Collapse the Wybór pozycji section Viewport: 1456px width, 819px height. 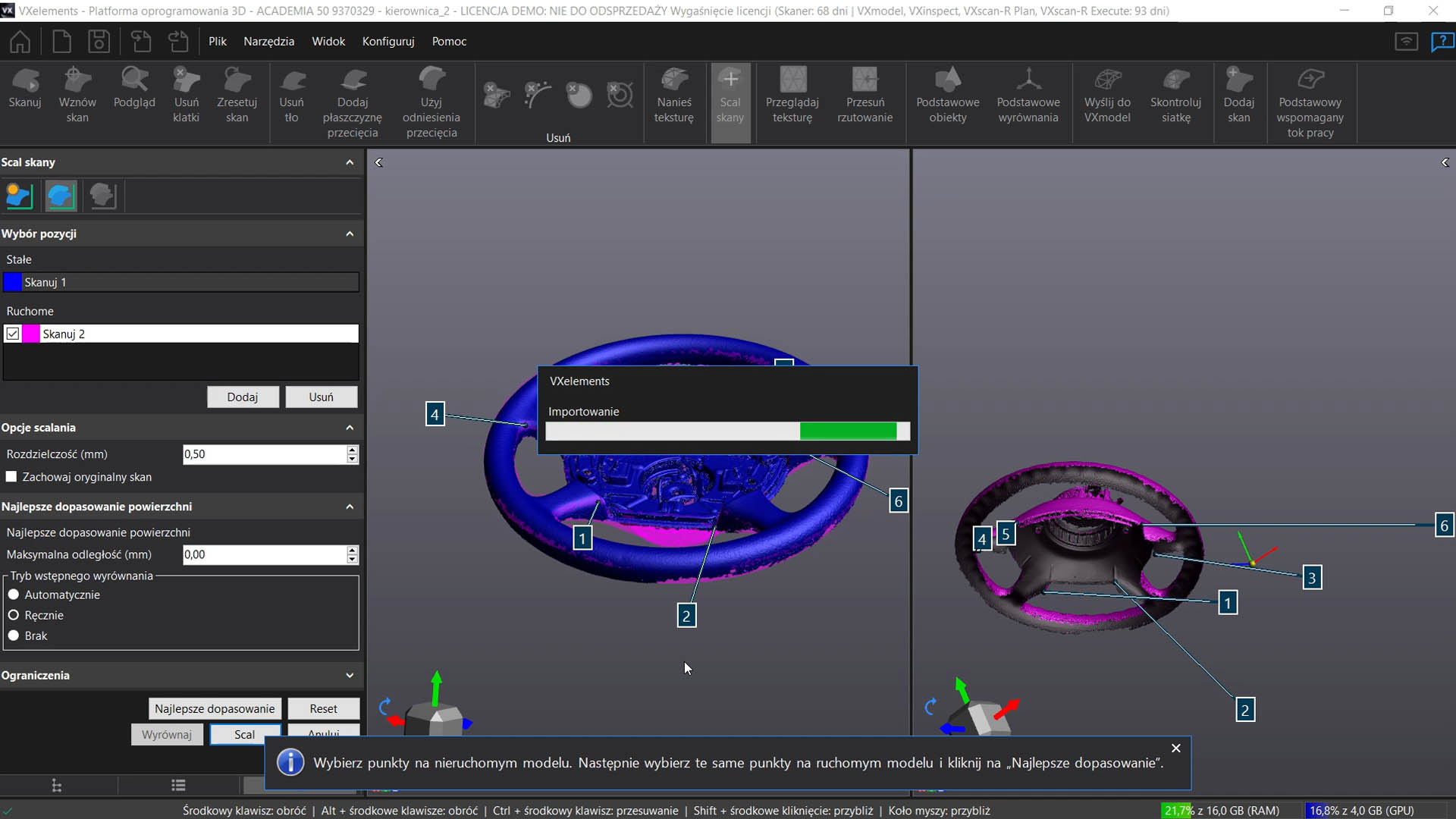(350, 234)
